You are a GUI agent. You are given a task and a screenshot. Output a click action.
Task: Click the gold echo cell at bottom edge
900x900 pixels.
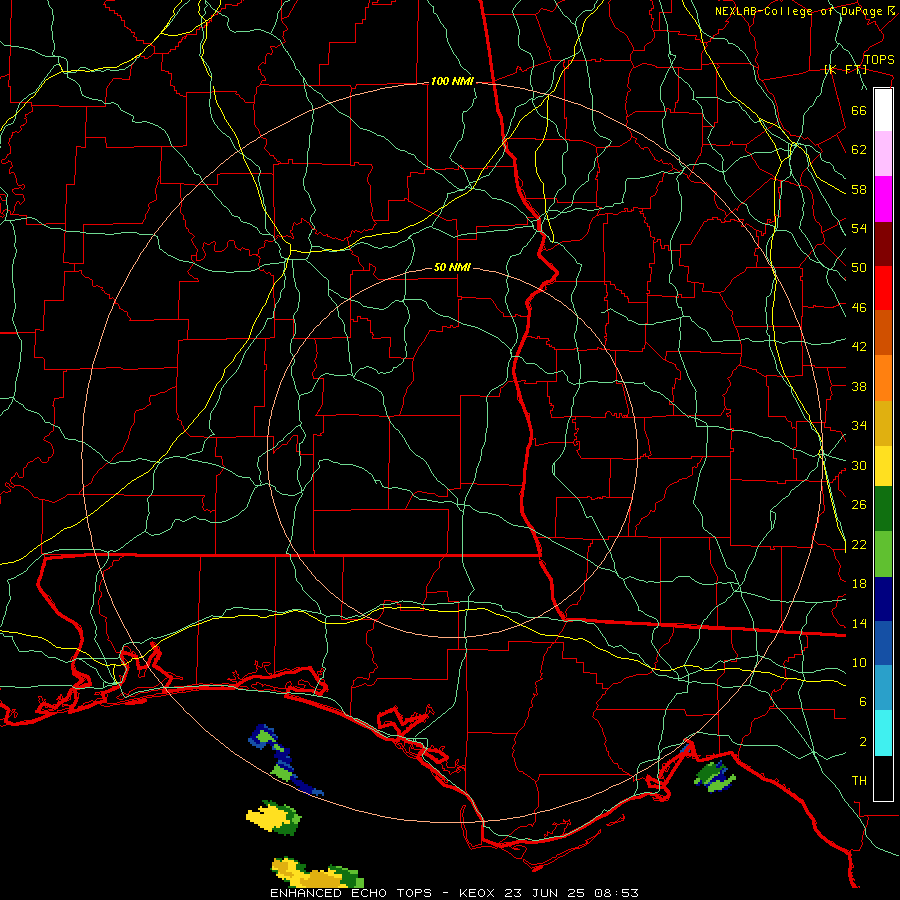[317, 873]
